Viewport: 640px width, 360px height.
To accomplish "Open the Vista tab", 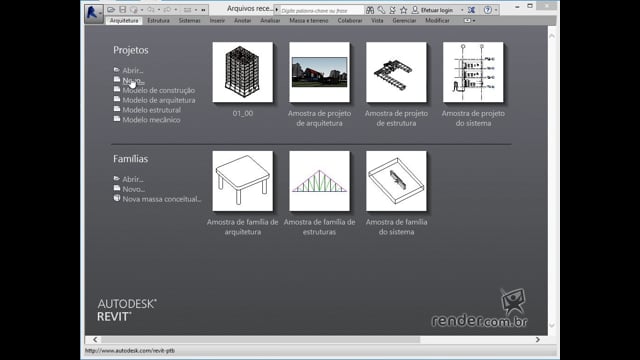I will [x=377, y=20].
